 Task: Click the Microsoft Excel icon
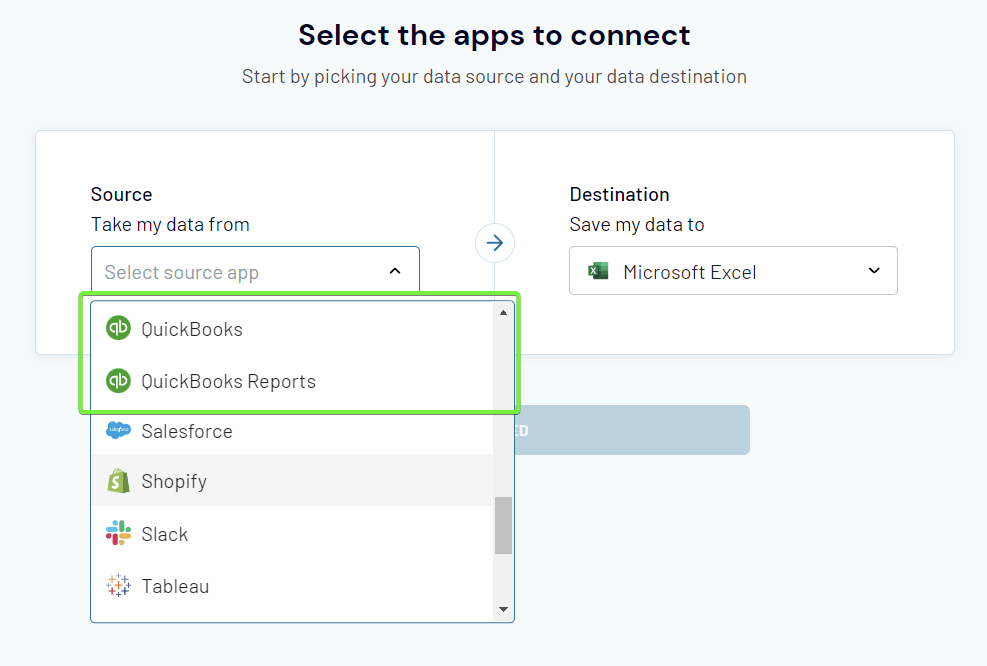(598, 271)
